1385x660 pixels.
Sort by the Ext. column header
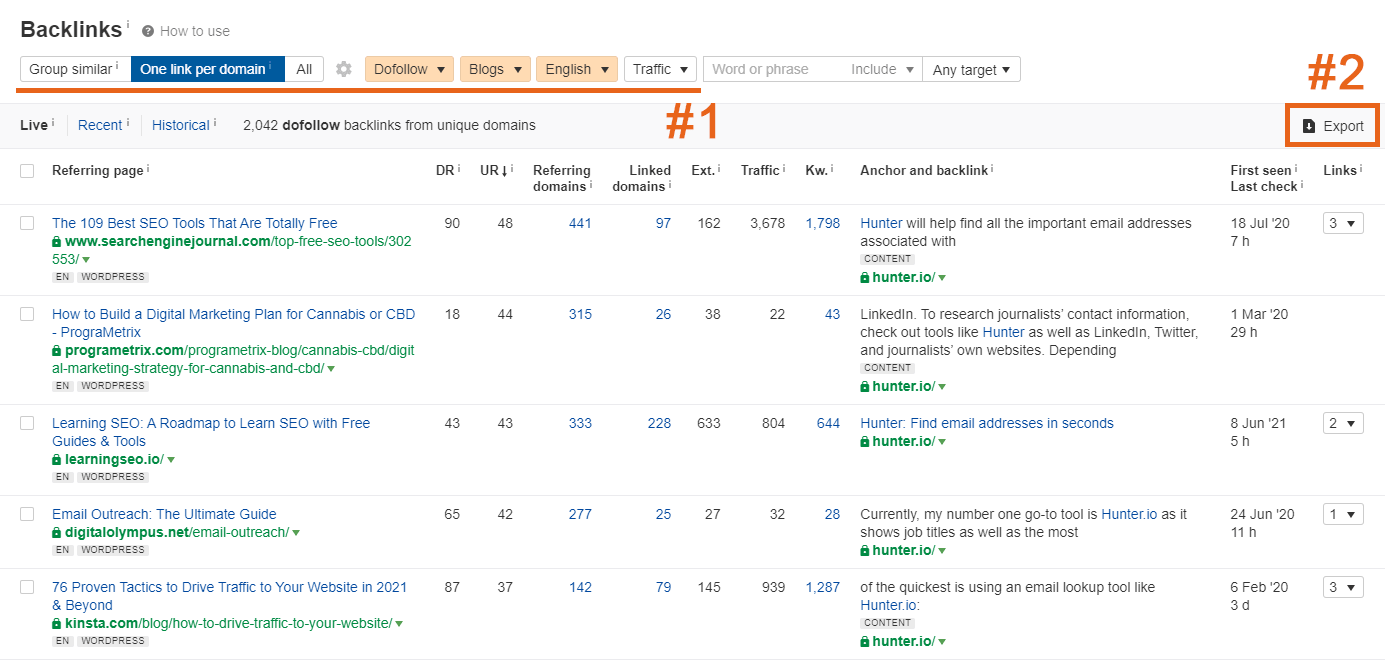[703, 170]
